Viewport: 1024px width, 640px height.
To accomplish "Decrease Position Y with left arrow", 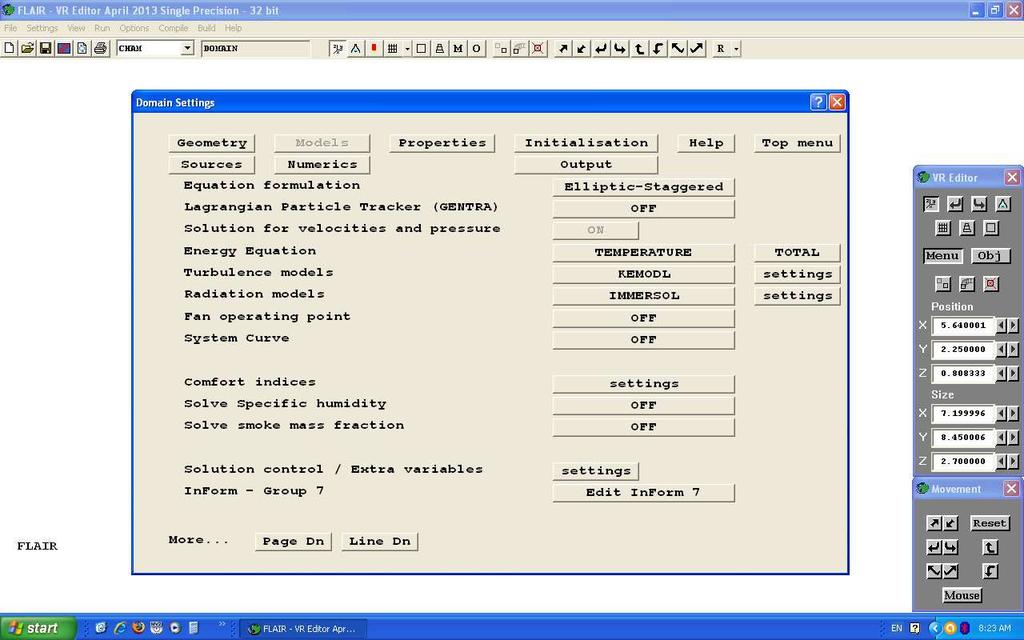I will click(1001, 349).
